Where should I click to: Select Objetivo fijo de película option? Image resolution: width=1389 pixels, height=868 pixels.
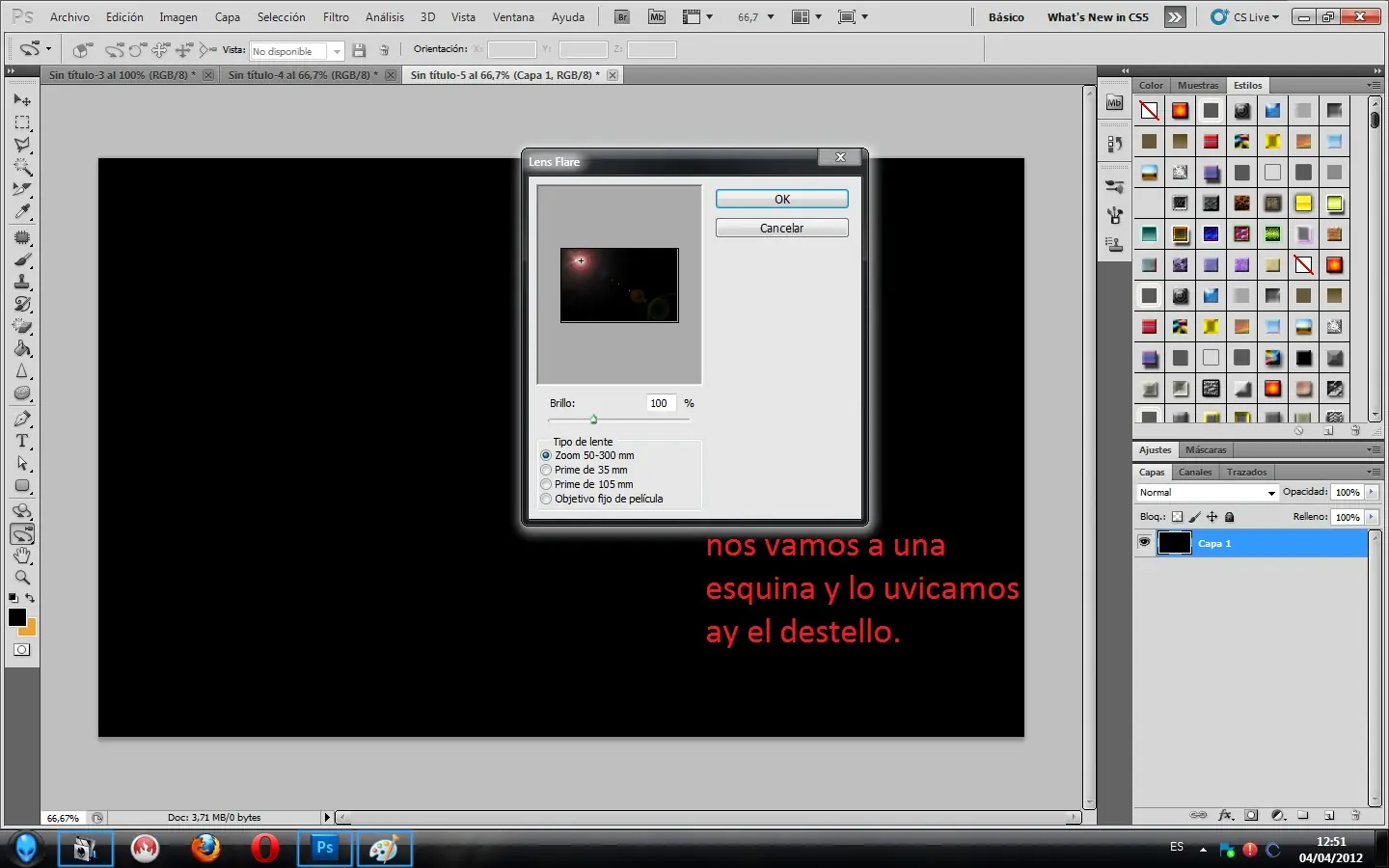point(602,499)
